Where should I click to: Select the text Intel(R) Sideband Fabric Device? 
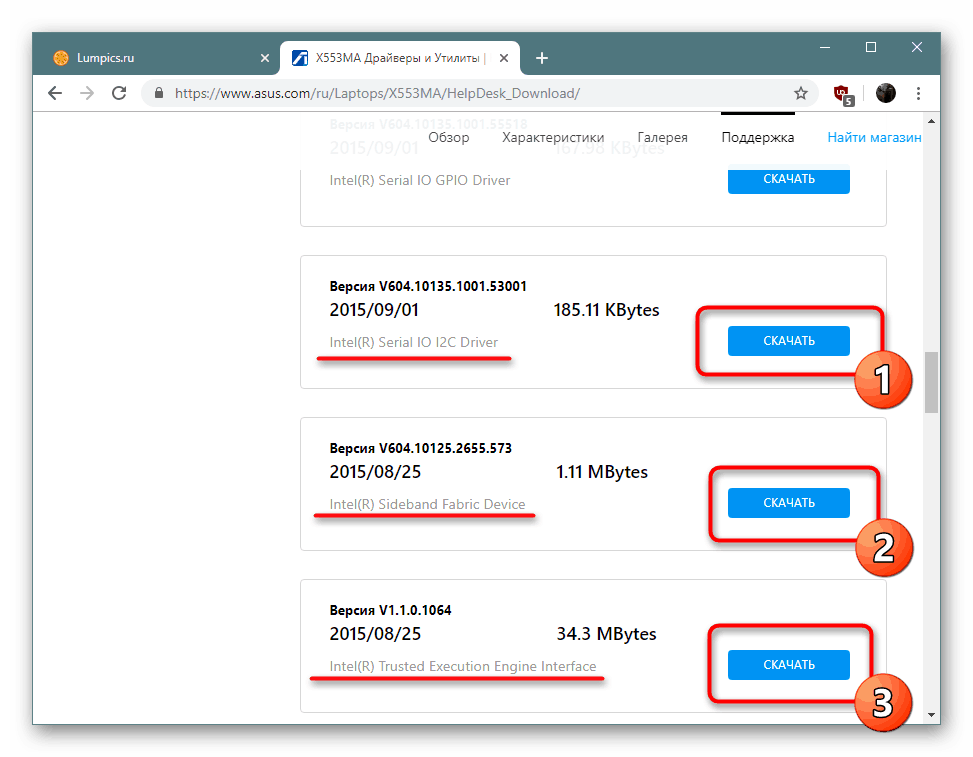tap(427, 504)
